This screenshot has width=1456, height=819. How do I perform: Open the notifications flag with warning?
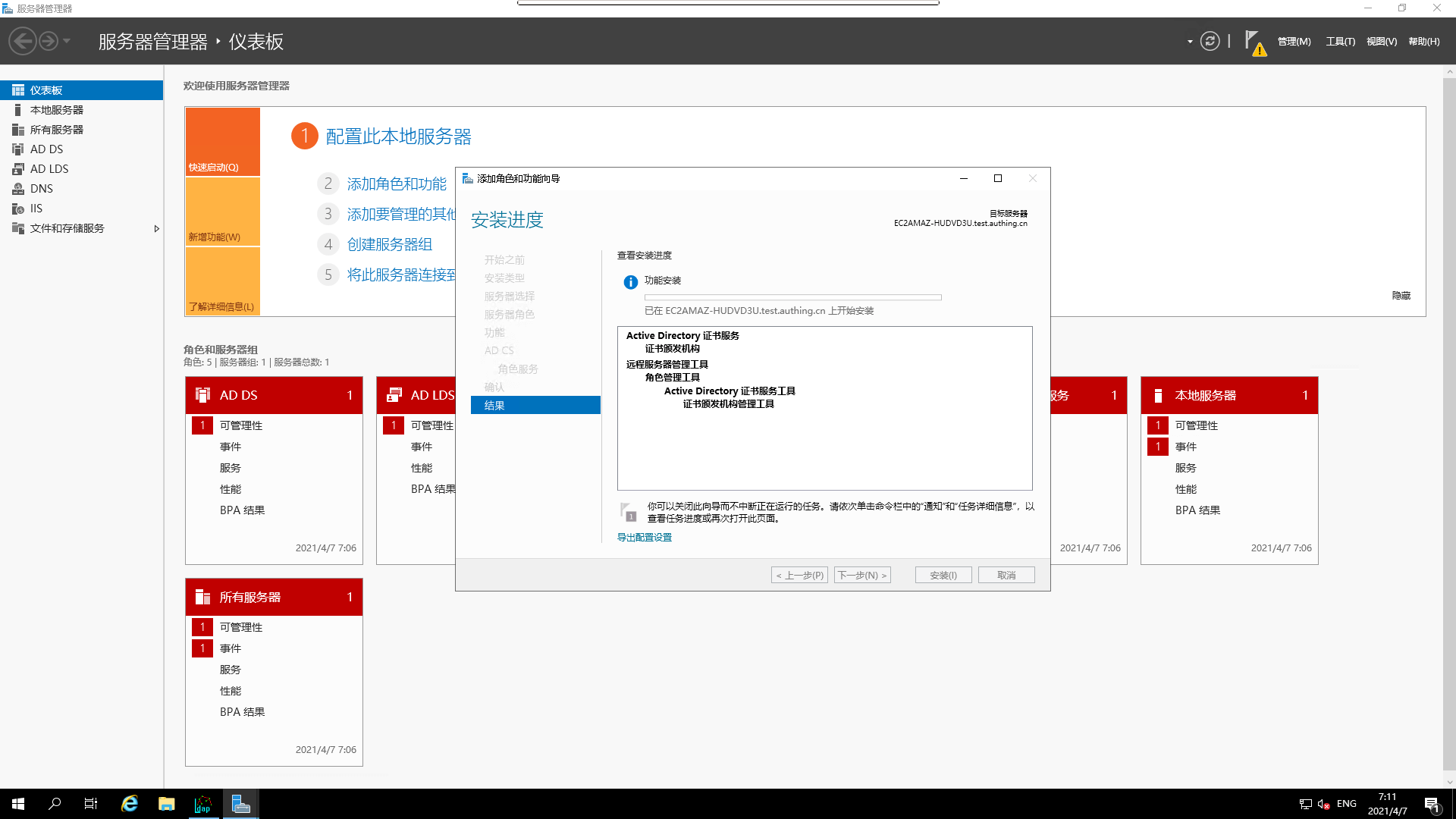1254,42
